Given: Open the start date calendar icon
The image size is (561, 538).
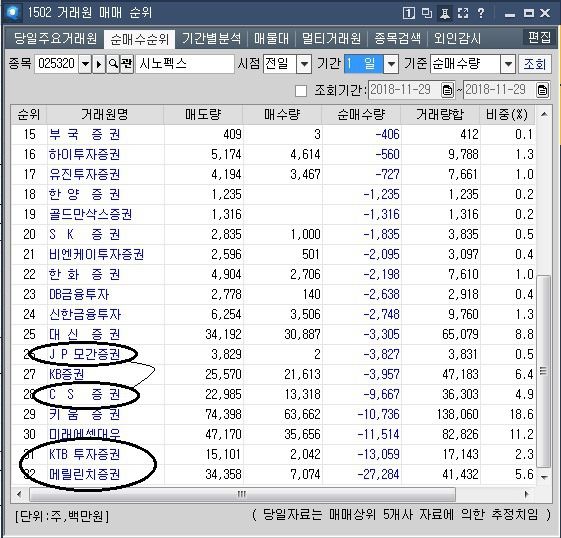Looking at the screenshot, I should point(447,90).
